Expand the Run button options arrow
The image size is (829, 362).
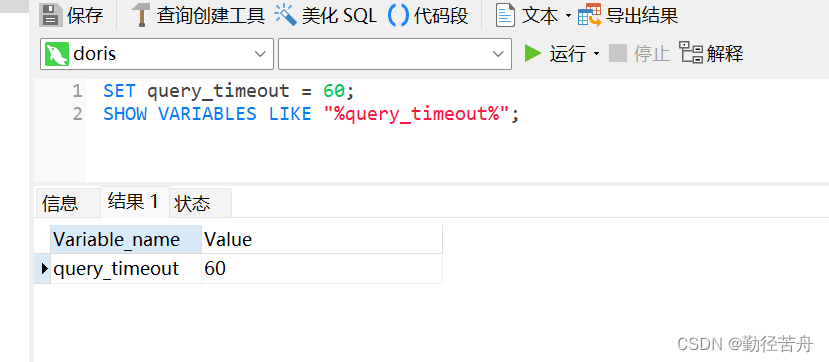tap(596, 54)
